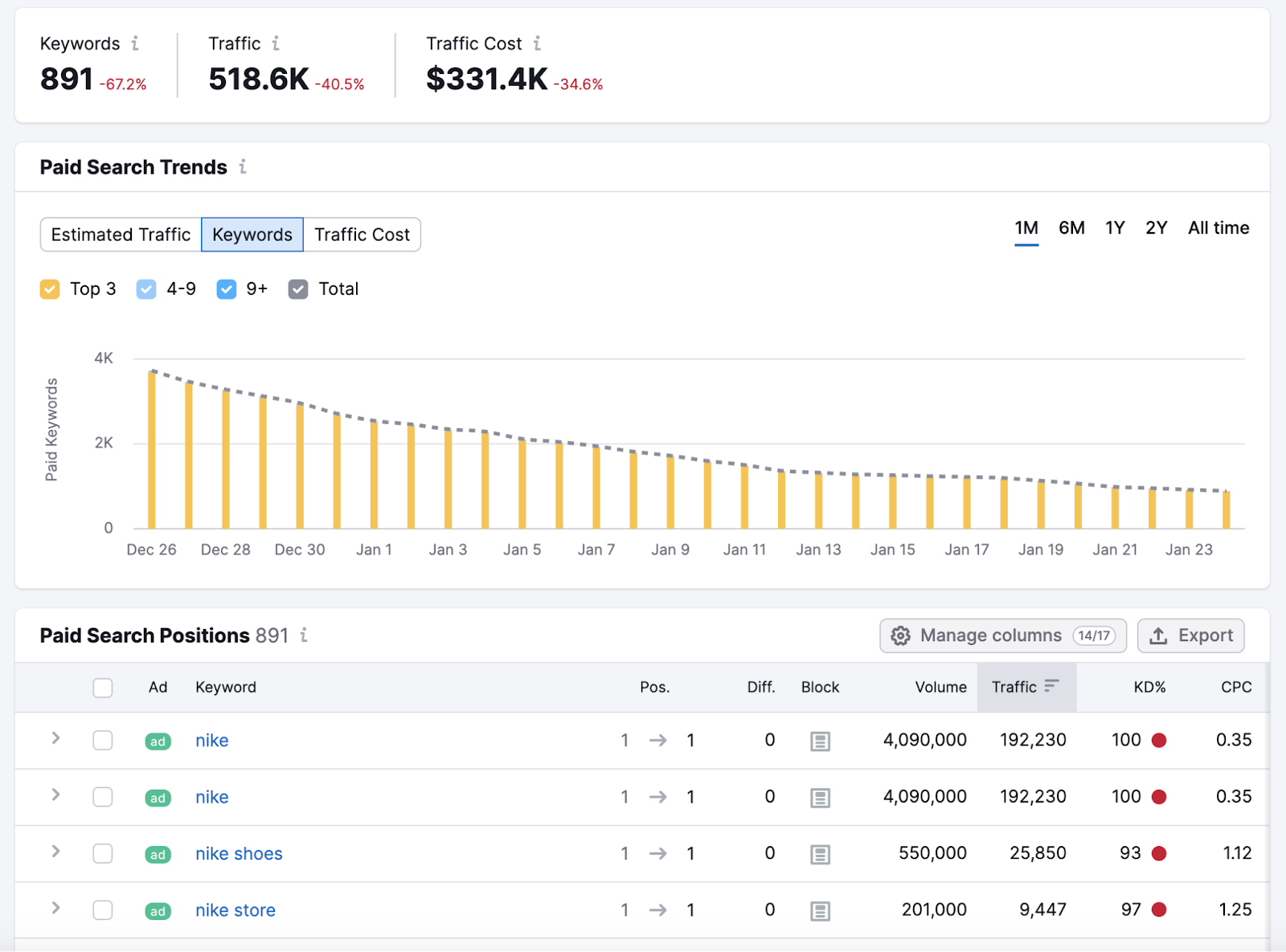The width and height of the screenshot is (1286, 952).
Task: Expand the nike shoes row
Action: (55, 853)
